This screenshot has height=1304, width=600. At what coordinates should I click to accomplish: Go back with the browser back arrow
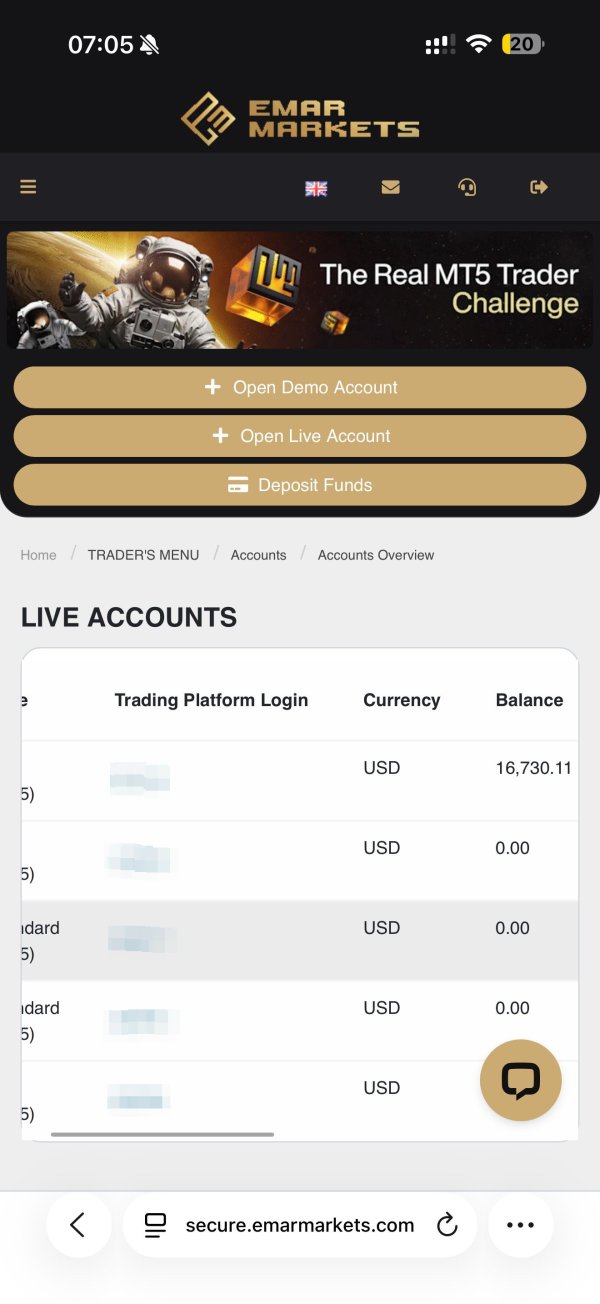coord(78,1224)
